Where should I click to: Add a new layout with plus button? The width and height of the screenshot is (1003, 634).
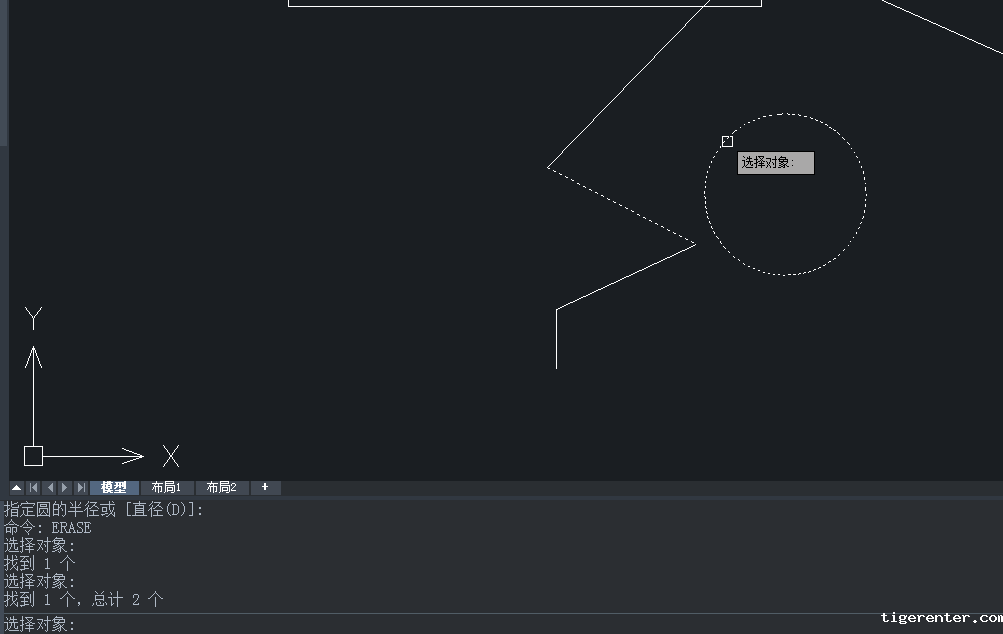pos(265,488)
